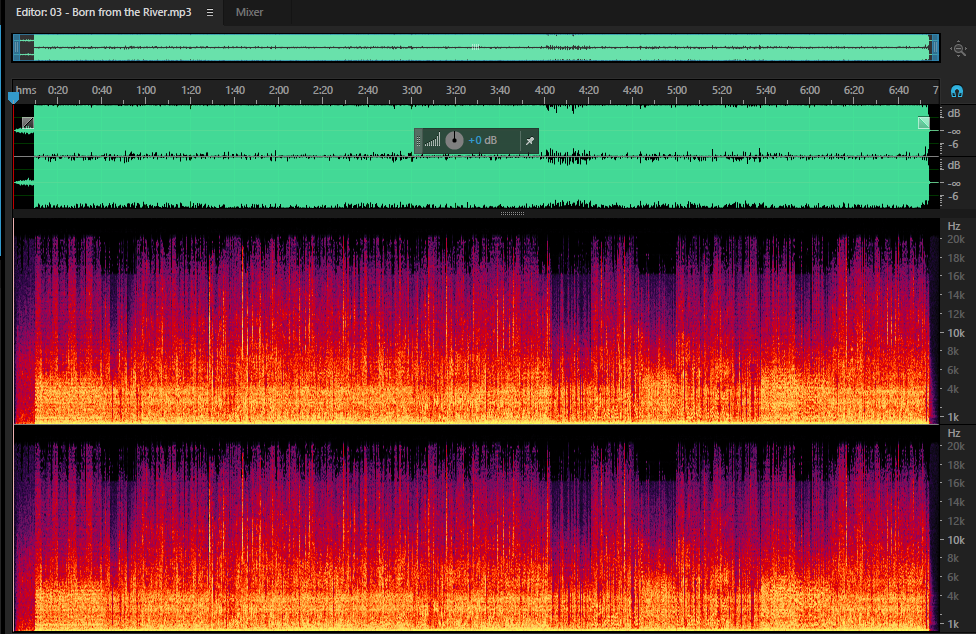Viewport: 976px width, 634px height.
Task: Click the 4:00 mark on the time ruler
Action: click(x=545, y=90)
